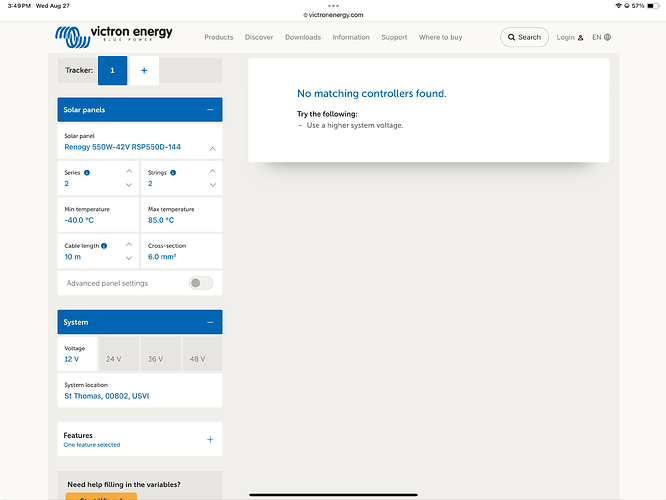The image size is (666, 500).
Task: Select 24 V system voltage
Action: coord(119,354)
